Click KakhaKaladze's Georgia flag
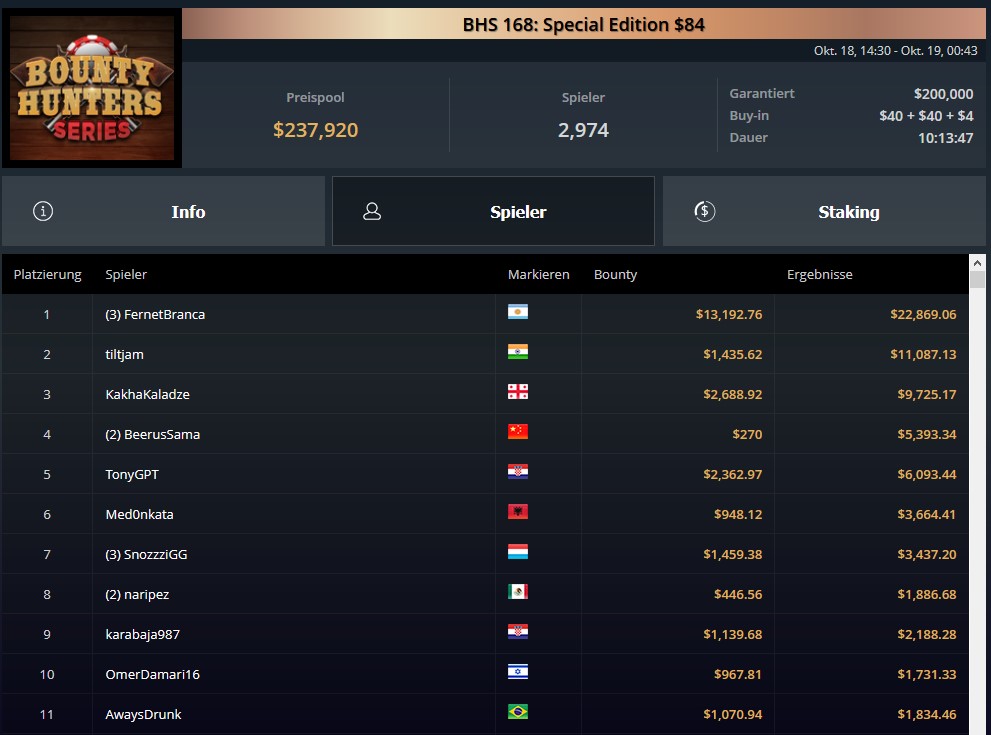Viewport: 991px width, 735px height. [518, 392]
